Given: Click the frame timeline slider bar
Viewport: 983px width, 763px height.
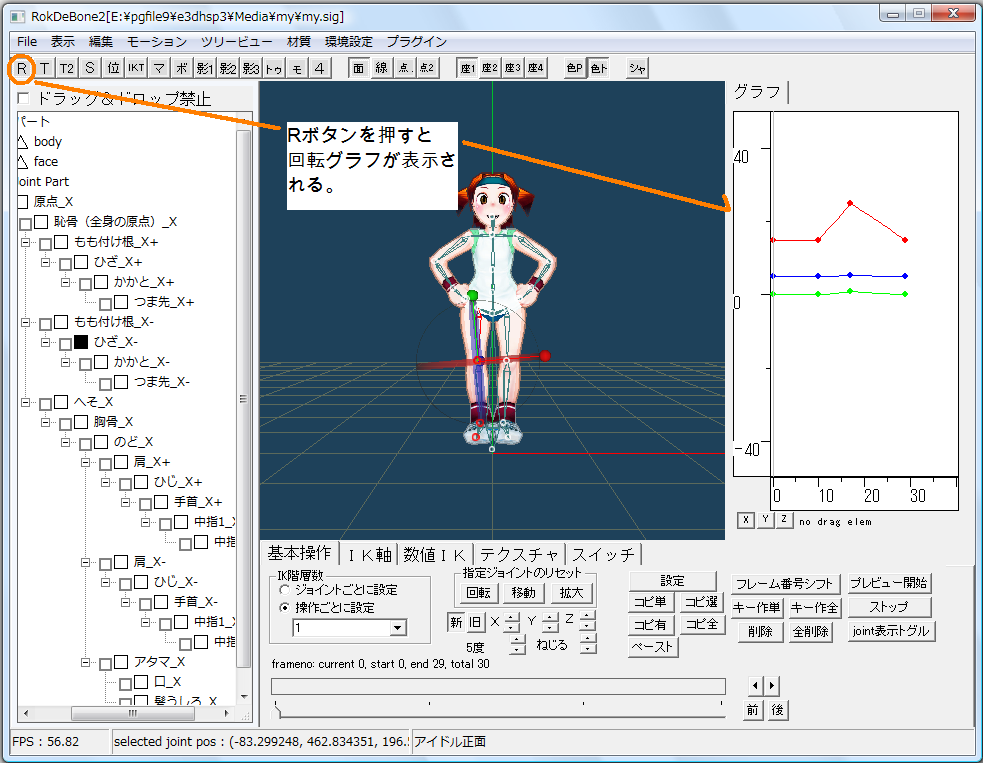Looking at the screenshot, I should coord(498,686).
